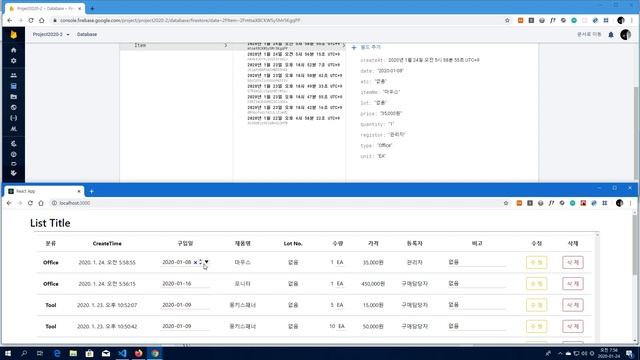
Task: Bookmark localhost page with star icon
Action: pos(506,203)
